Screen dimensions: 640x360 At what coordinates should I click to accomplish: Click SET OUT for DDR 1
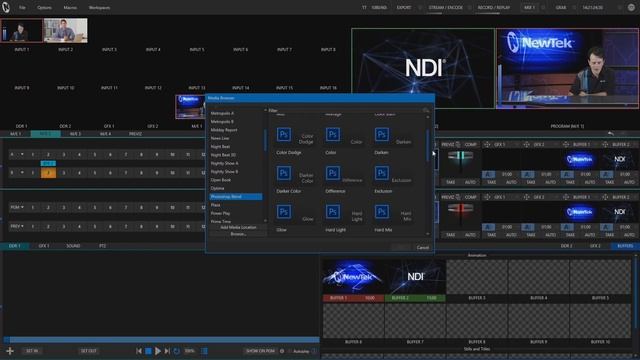[x=89, y=351]
